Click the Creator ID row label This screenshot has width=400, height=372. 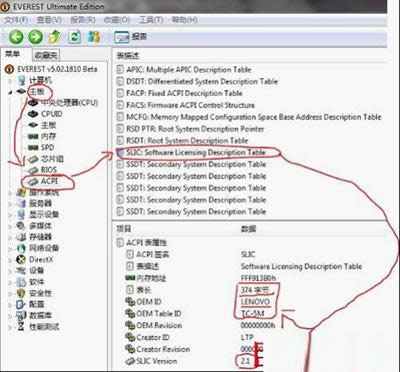153,337
